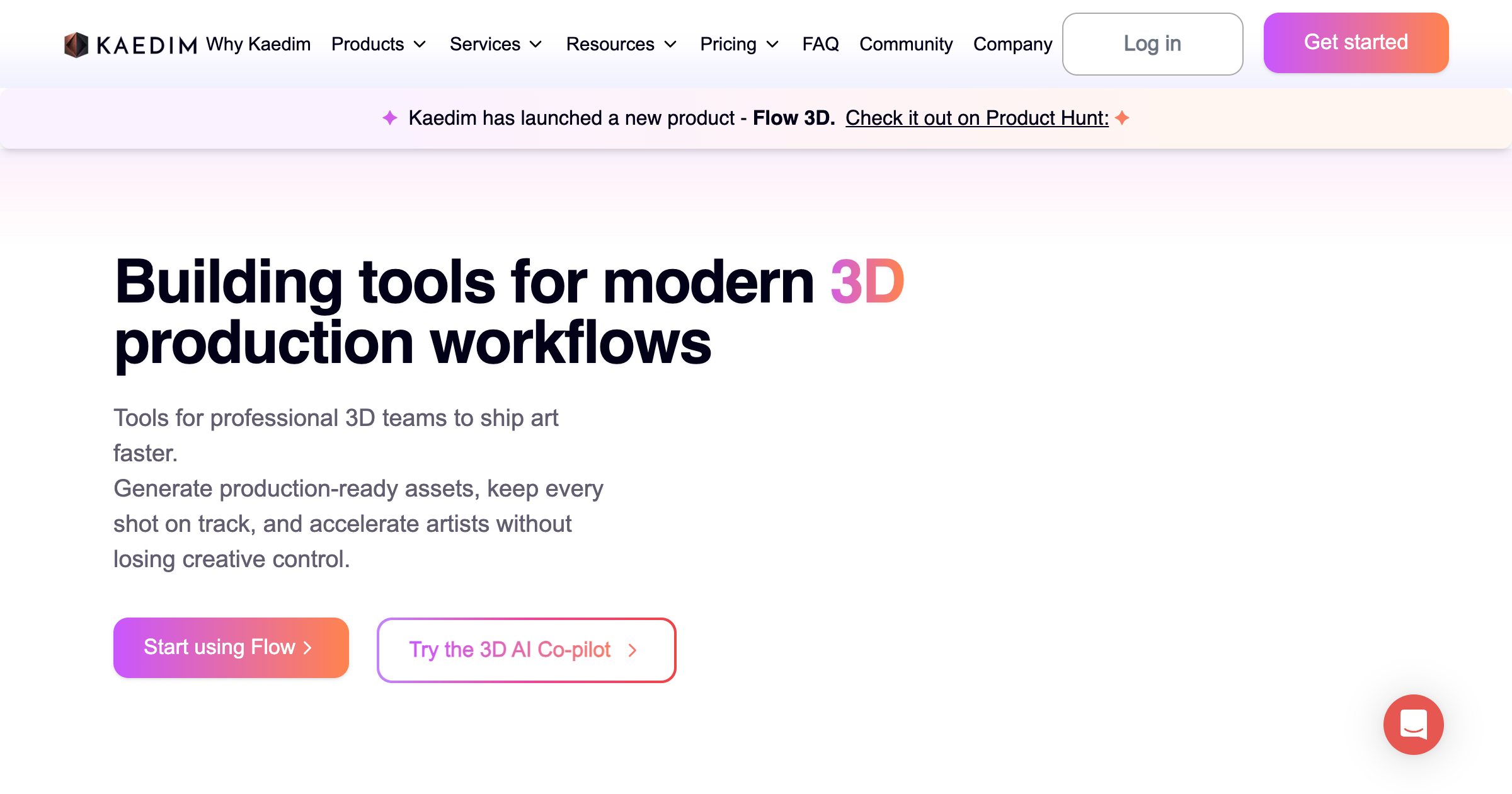Click the purple sparkle icon in banner
Image resolution: width=1512 pixels, height=794 pixels.
[390, 118]
